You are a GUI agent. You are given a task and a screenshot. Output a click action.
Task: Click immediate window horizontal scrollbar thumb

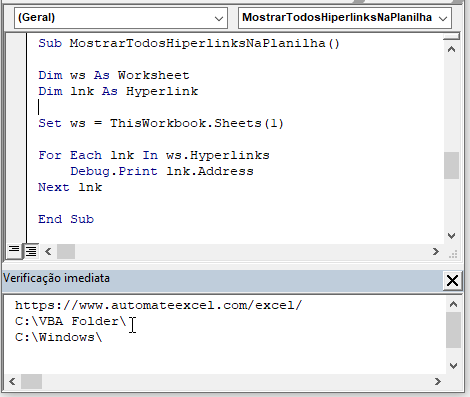click(x=31, y=381)
